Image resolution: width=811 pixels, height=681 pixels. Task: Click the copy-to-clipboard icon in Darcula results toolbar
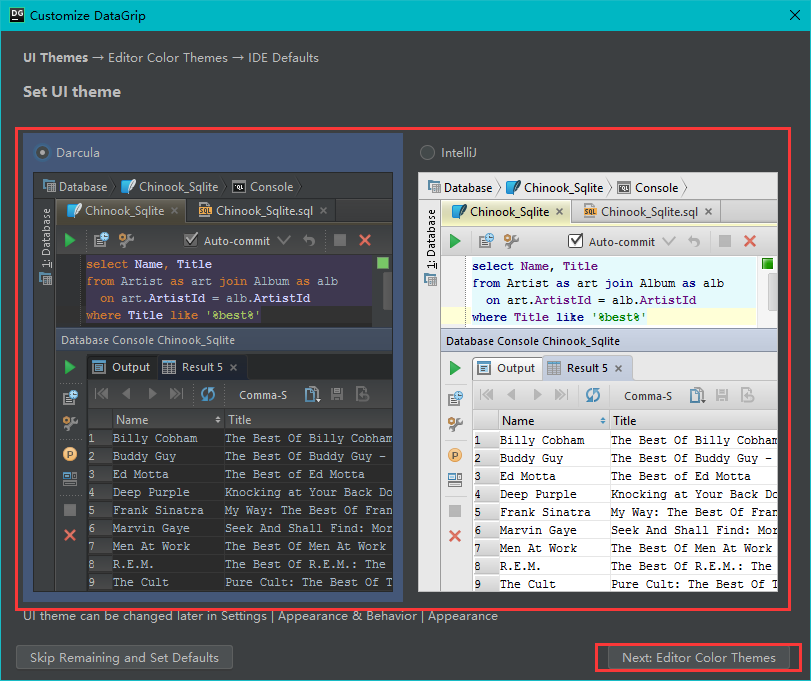[312, 395]
